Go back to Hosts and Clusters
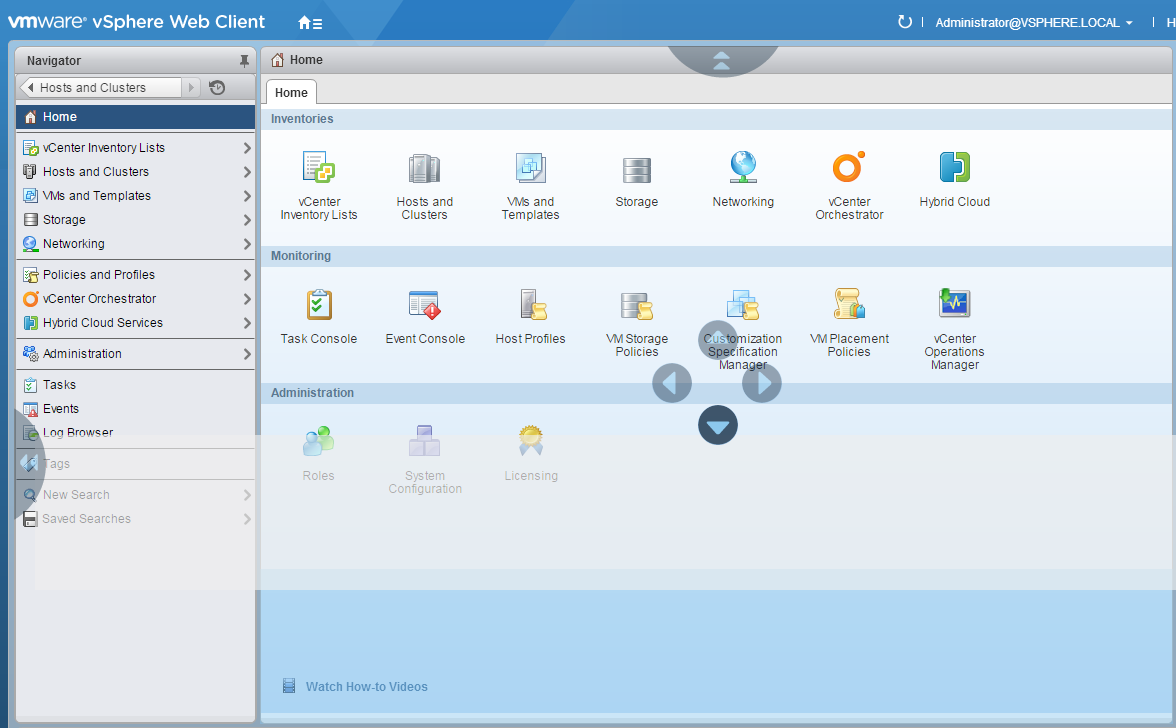The width and height of the screenshot is (1176, 728). pyautogui.click(x=99, y=88)
